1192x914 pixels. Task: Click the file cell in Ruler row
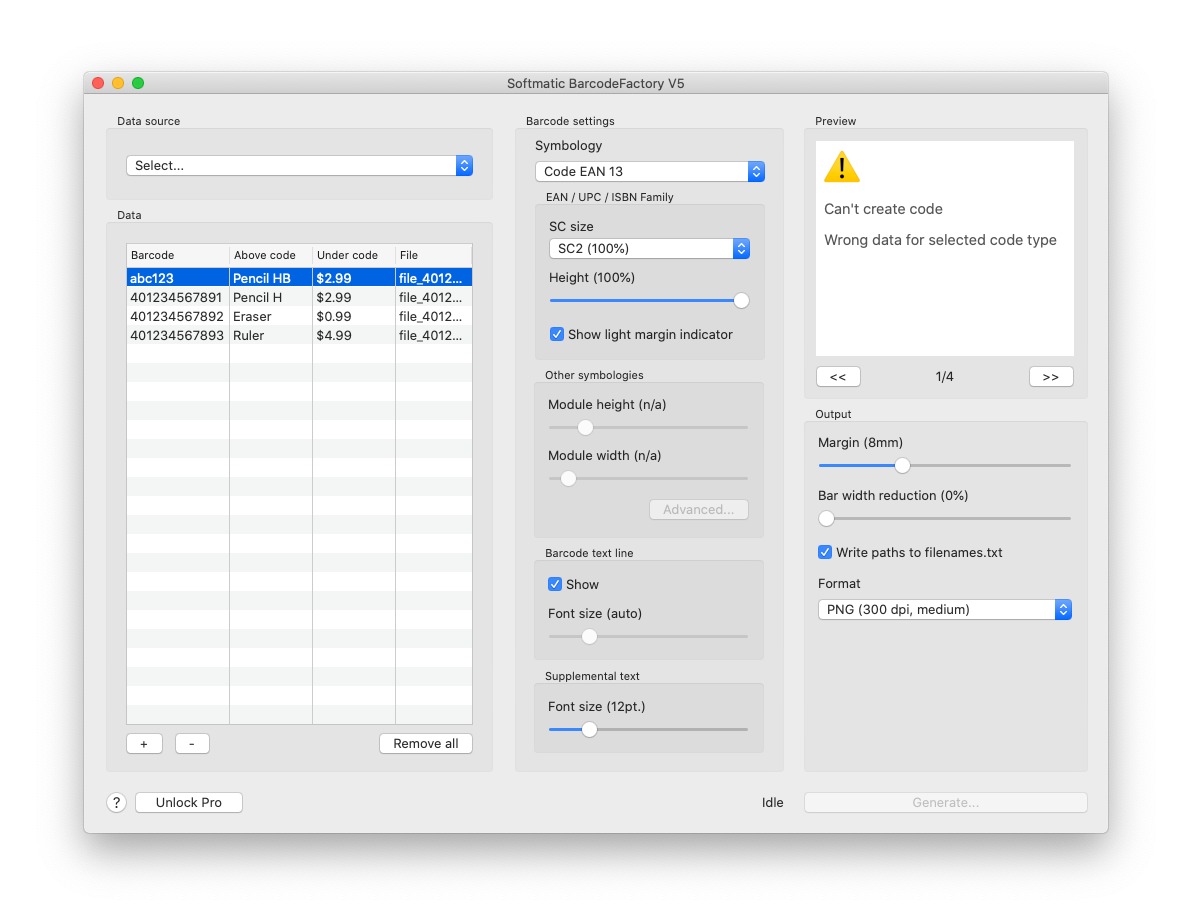tap(434, 335)
